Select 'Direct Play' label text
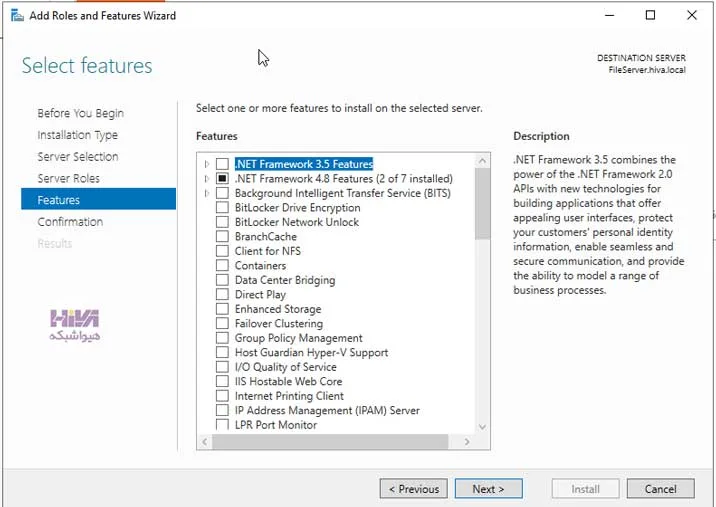The height and width of the screenshot is (507, 716). coord(260,295)
